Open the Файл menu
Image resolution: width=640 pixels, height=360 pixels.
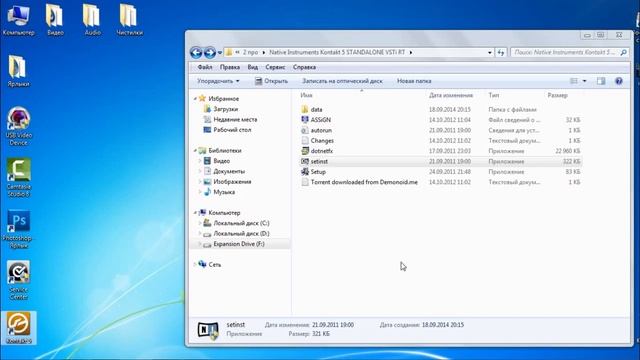coord(205,67)
